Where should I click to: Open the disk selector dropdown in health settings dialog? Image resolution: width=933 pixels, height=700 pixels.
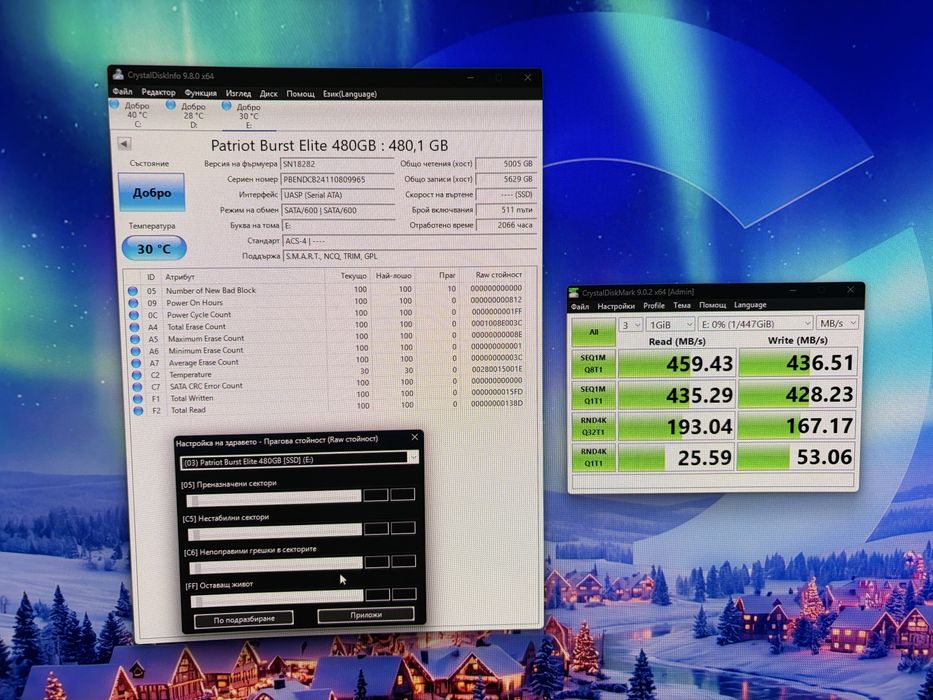click(x=300, y=460)
